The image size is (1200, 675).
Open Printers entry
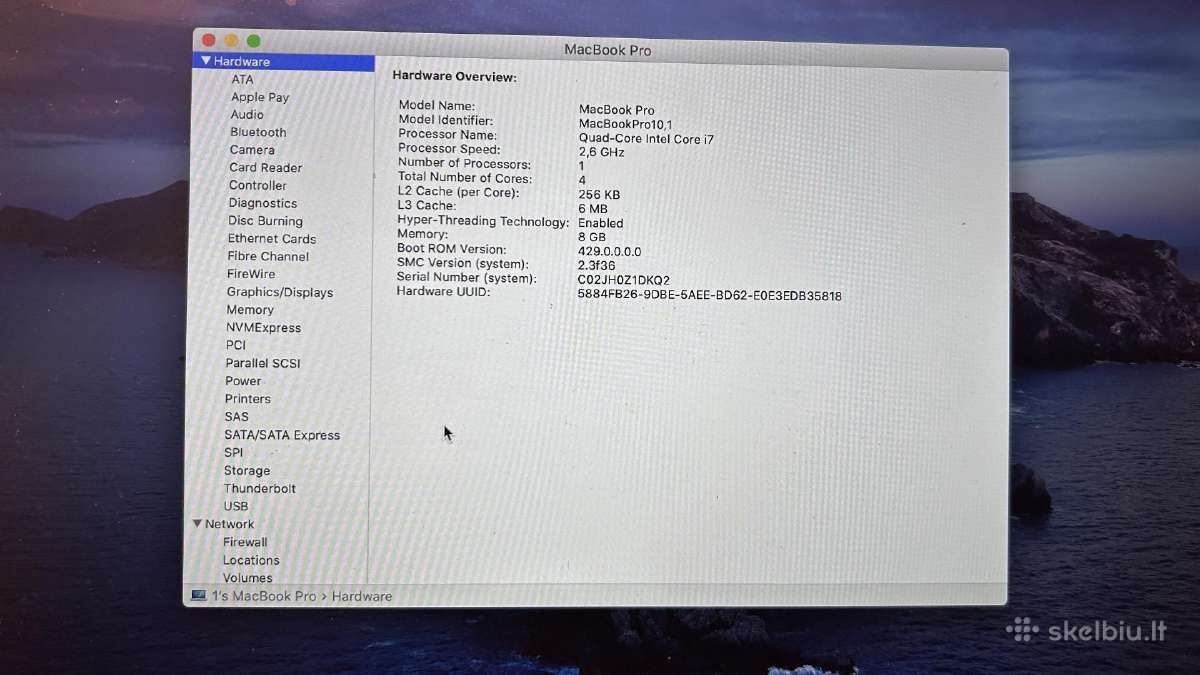coord(248,399)
